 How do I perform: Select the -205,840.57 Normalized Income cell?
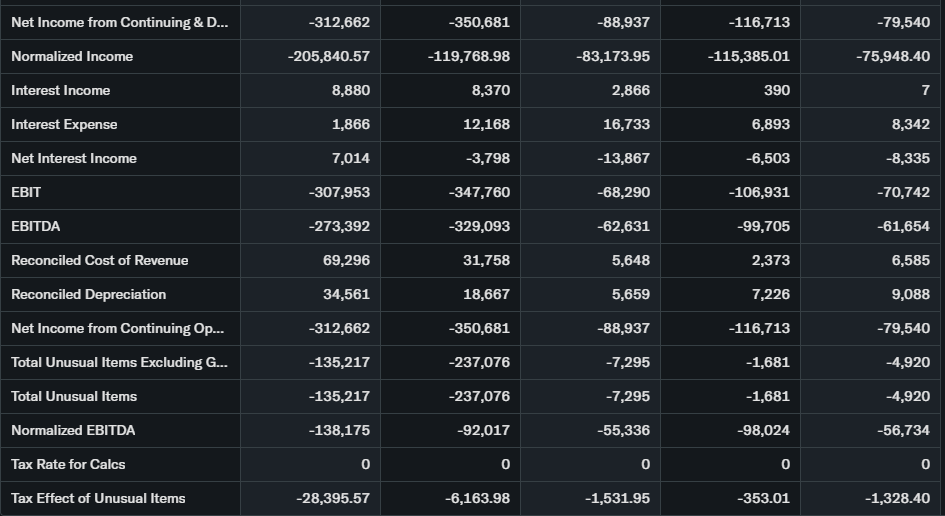pyautogui.click(x=328, y=56)
